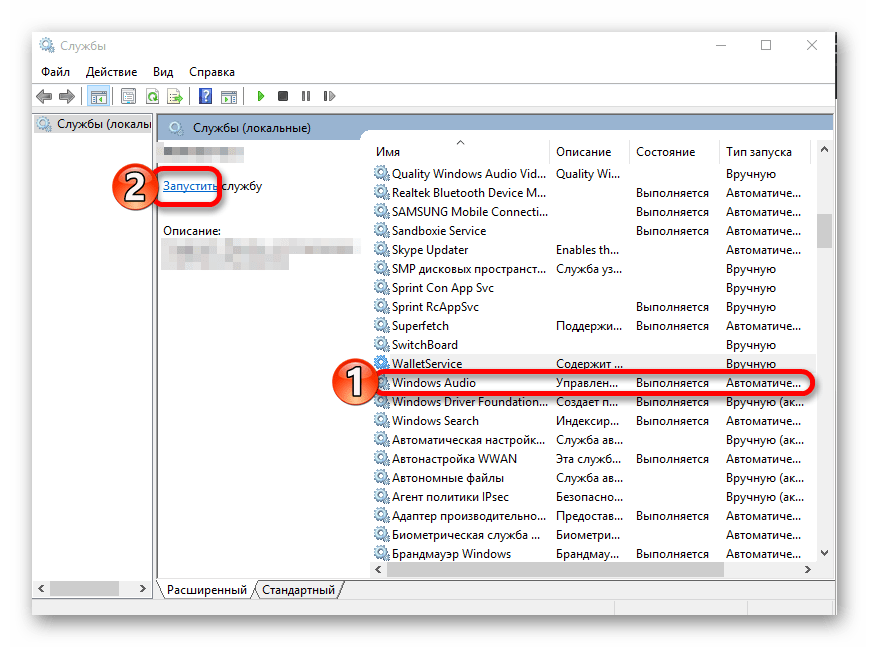The width and height of the screenshot is (869, 647).
Task: Open the Справка menu
Action: 212,72
